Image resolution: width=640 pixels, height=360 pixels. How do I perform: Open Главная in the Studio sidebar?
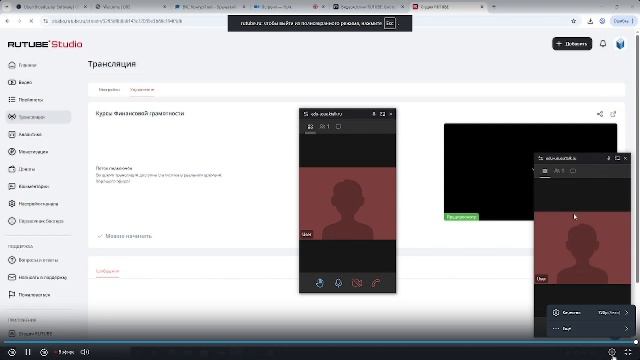pyautogui.click(x=22, y=65)
